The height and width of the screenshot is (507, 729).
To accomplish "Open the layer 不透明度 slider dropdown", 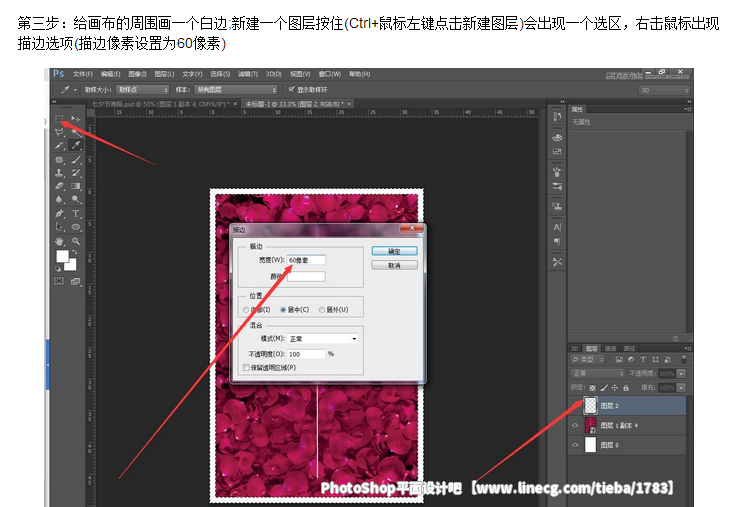I will click(x=681, y=374).
